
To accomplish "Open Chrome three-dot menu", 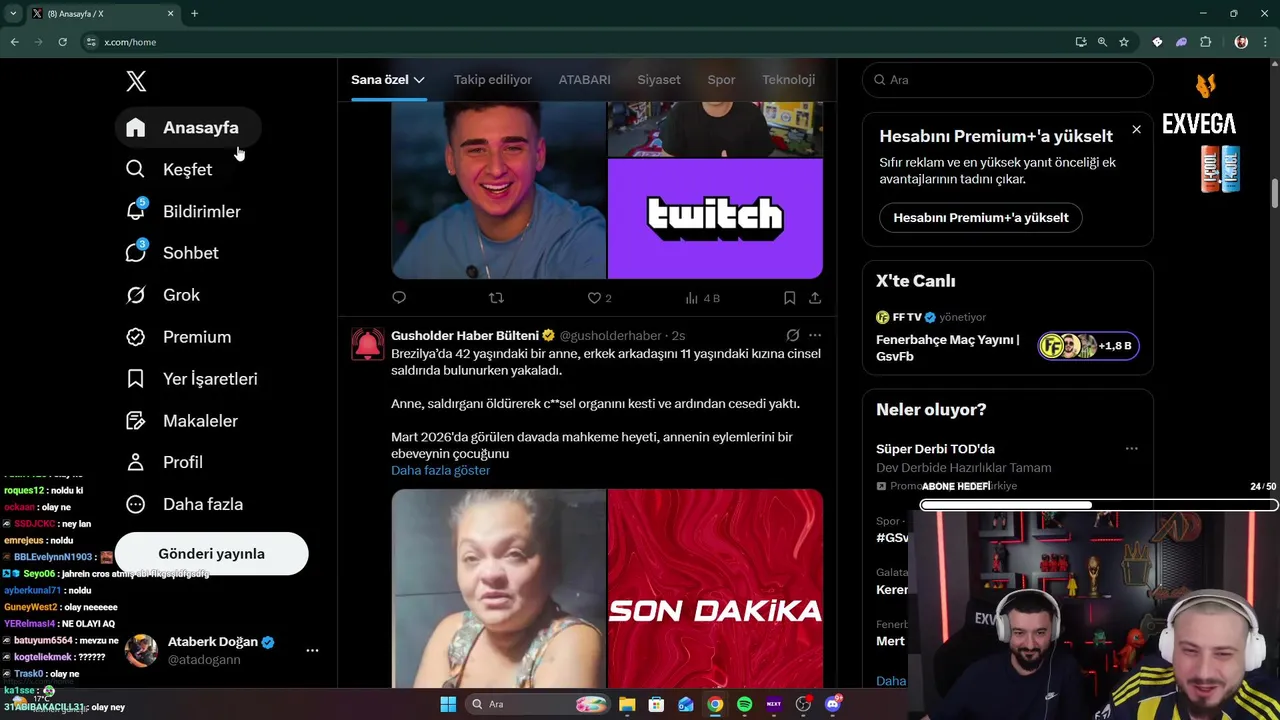I will [x=1266, y=42].
